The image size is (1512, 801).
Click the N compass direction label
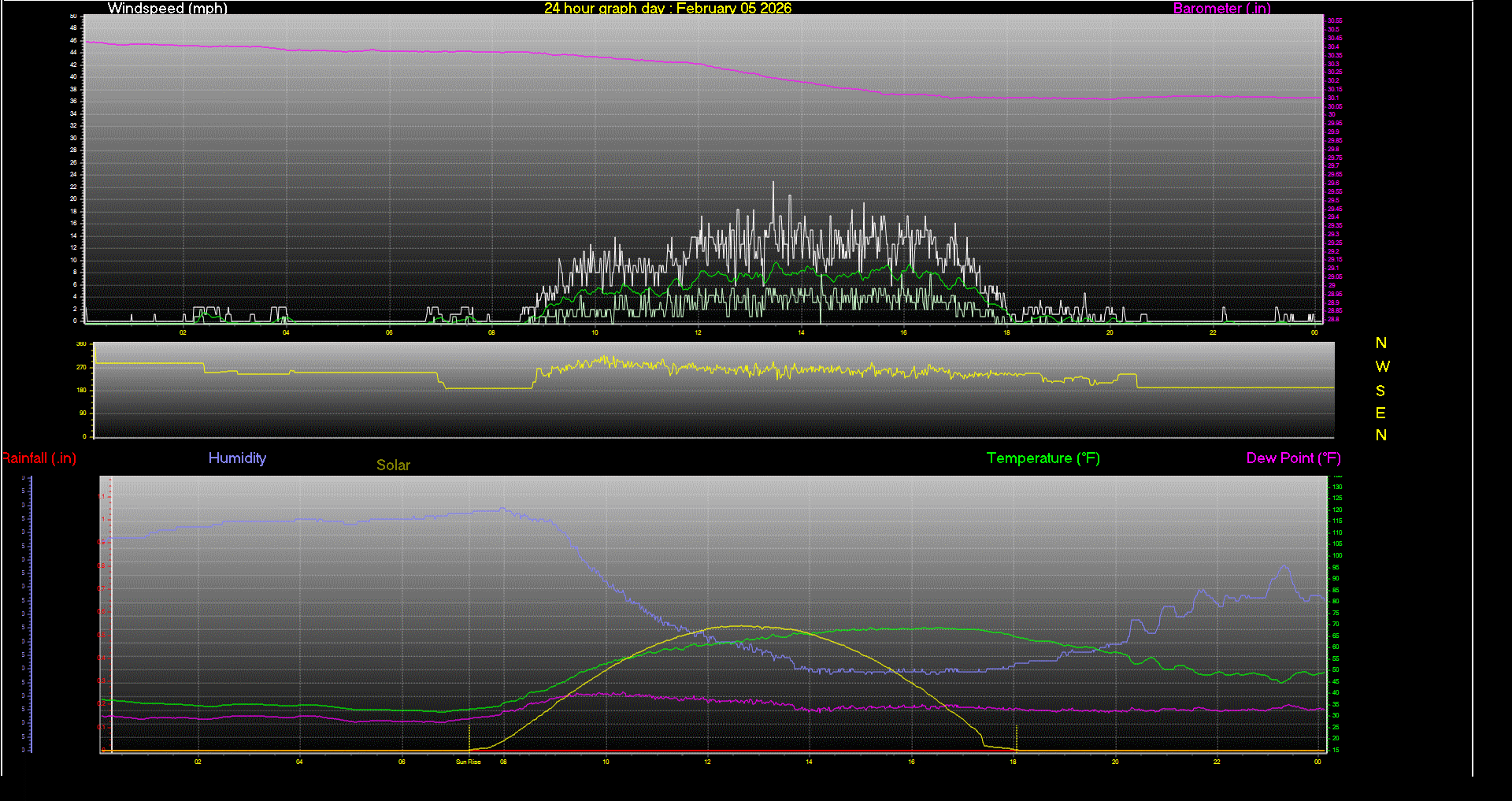pyautogui.click(x=1380, y=343)
